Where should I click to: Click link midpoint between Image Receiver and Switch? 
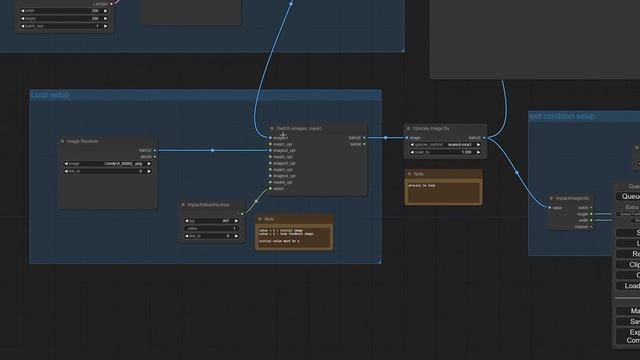(212, 151)
